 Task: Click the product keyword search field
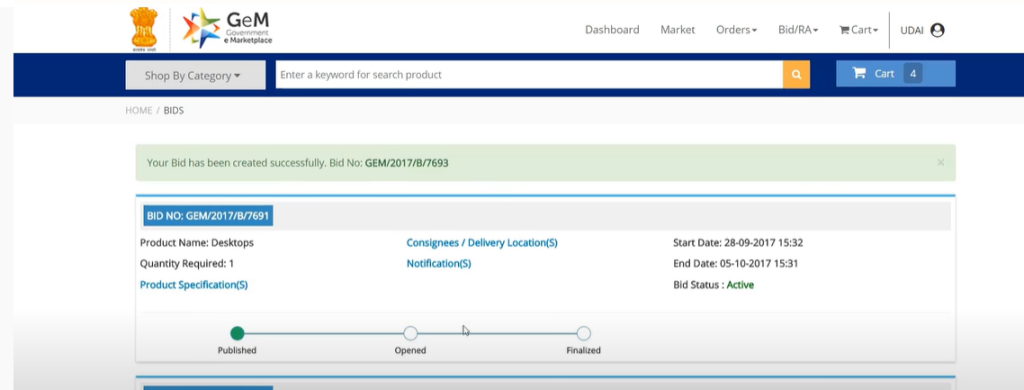(x=529, y=74)
